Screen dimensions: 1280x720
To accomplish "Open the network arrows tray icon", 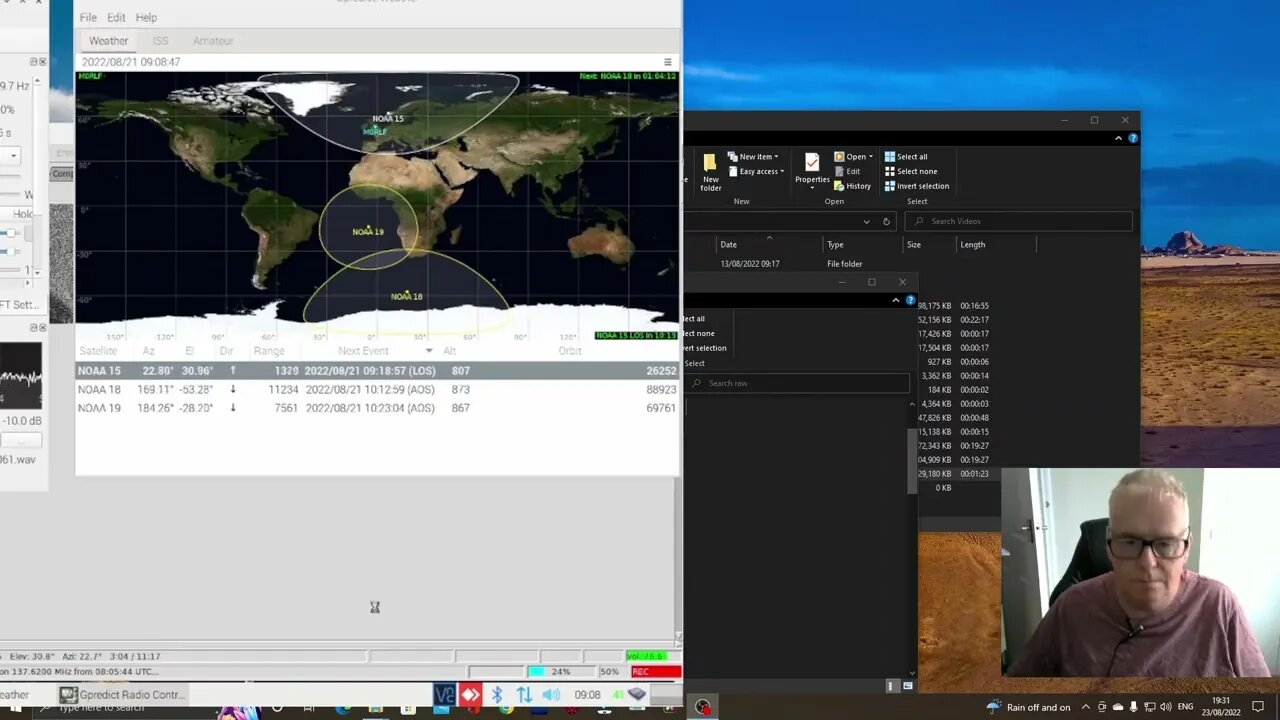I will click(524, 695).
